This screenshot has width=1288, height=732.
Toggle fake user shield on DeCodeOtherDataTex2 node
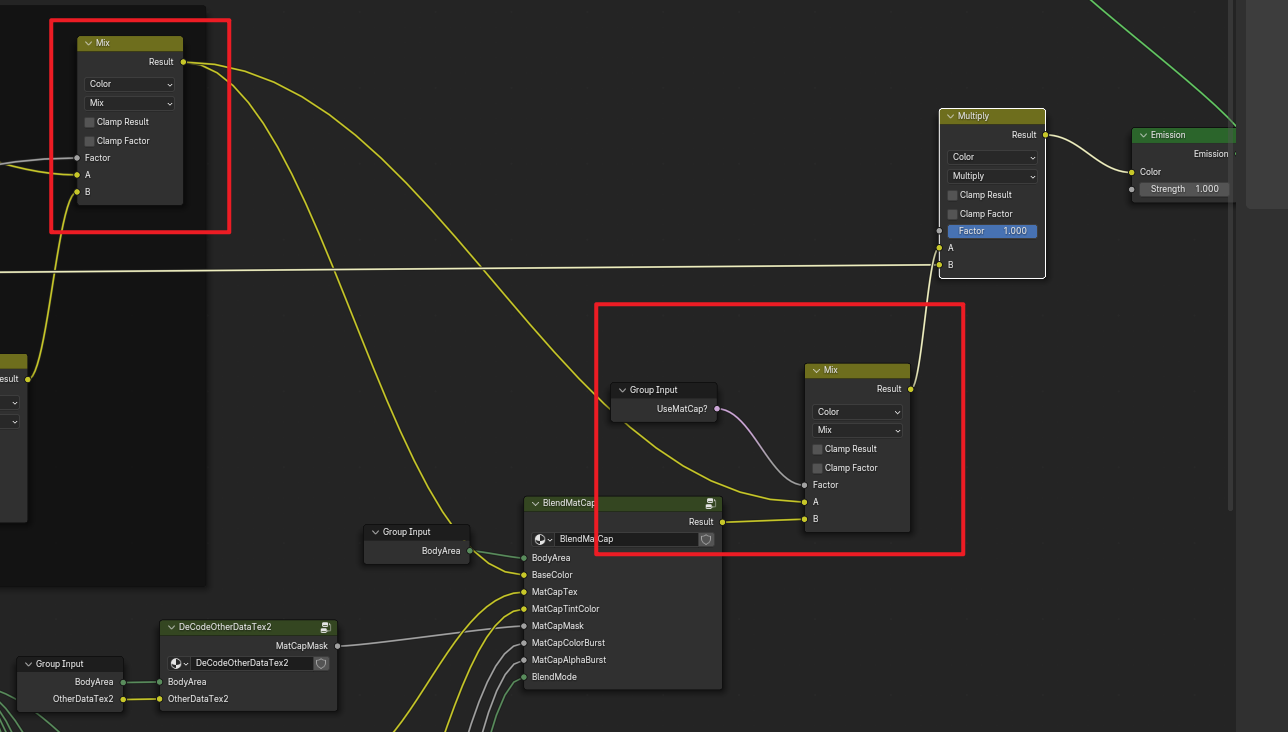point(321,663)
